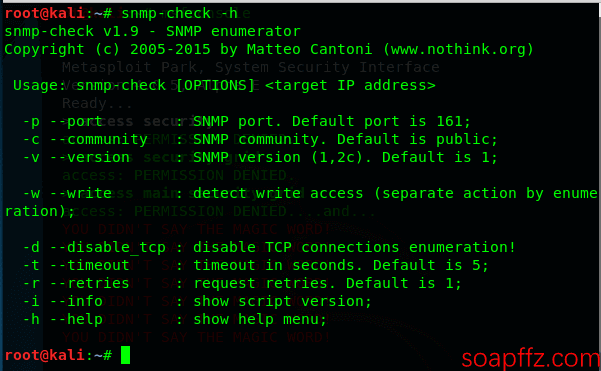Click the <target IP address> placeholder
Image resolution: width=601 pixels, height=371 pixels.
pos(350,85)
